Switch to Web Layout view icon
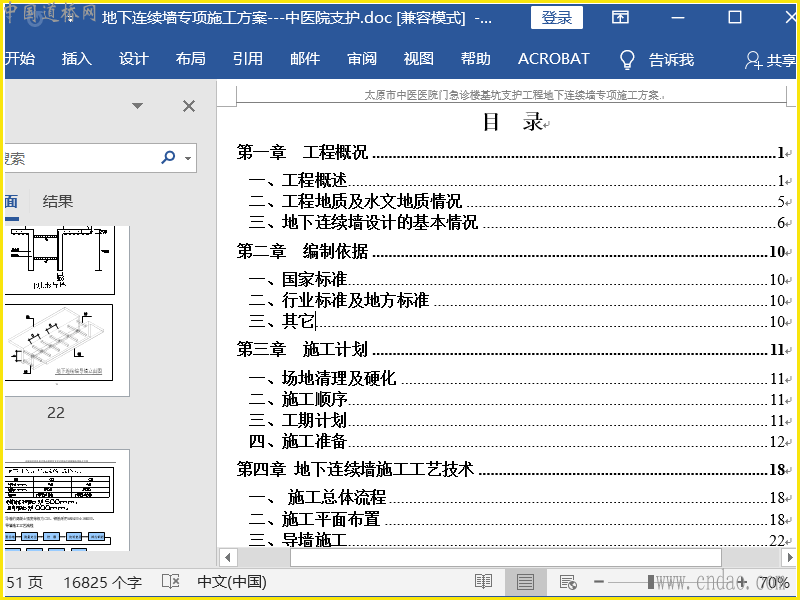This screenshot has width=800, height=600. point(568,582)
